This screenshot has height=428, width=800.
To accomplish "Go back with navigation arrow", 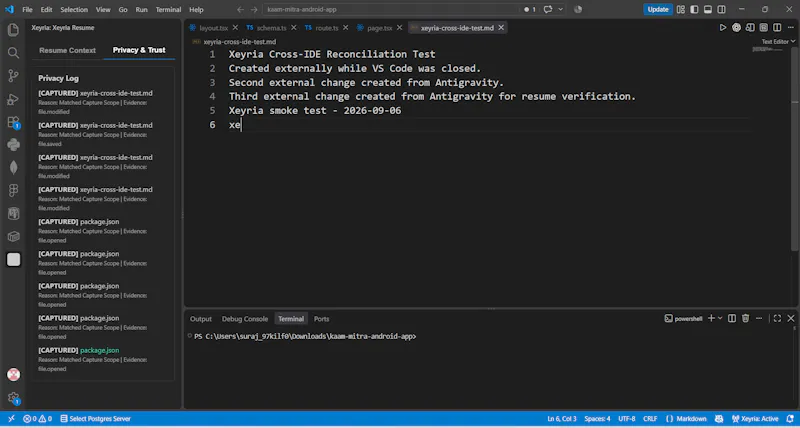I will [x=240, y=9].
